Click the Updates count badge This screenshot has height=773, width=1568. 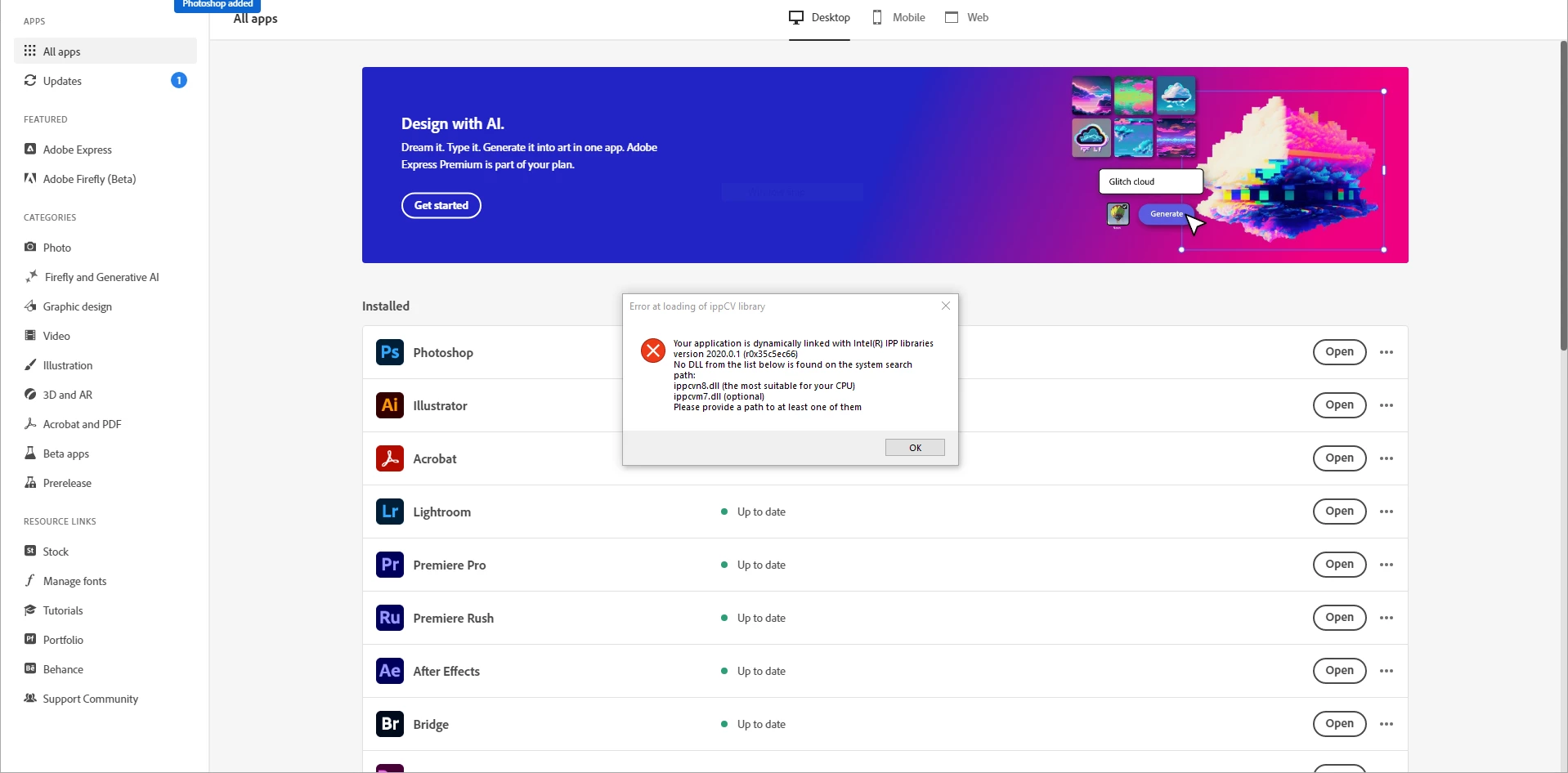pyautogui.click(x=178, y=80)
